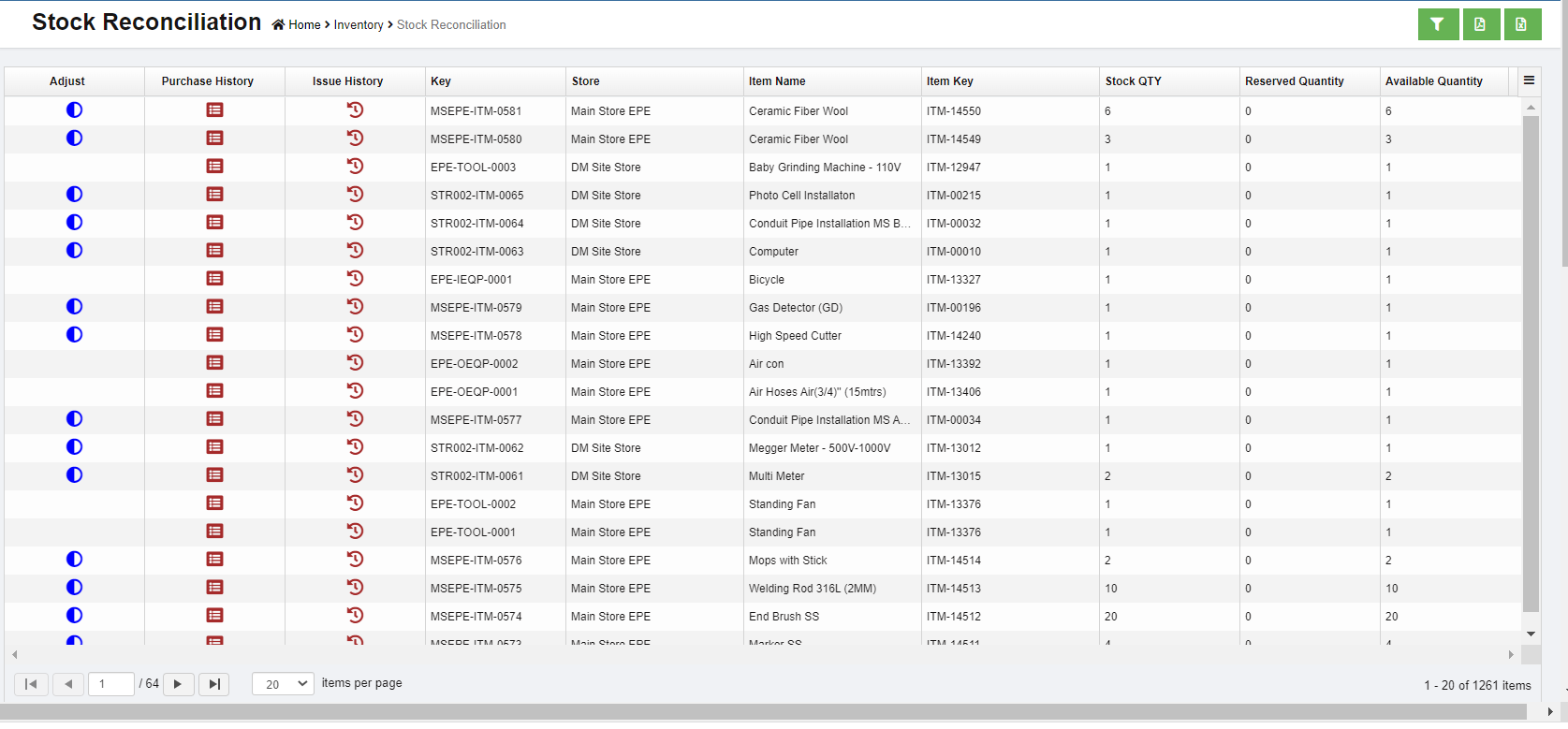Open issue history for STR002-ITM-0063 Computer
The width and height of the screenshot is (1568, 729).
pyautogui.click(x=355, y=251)
